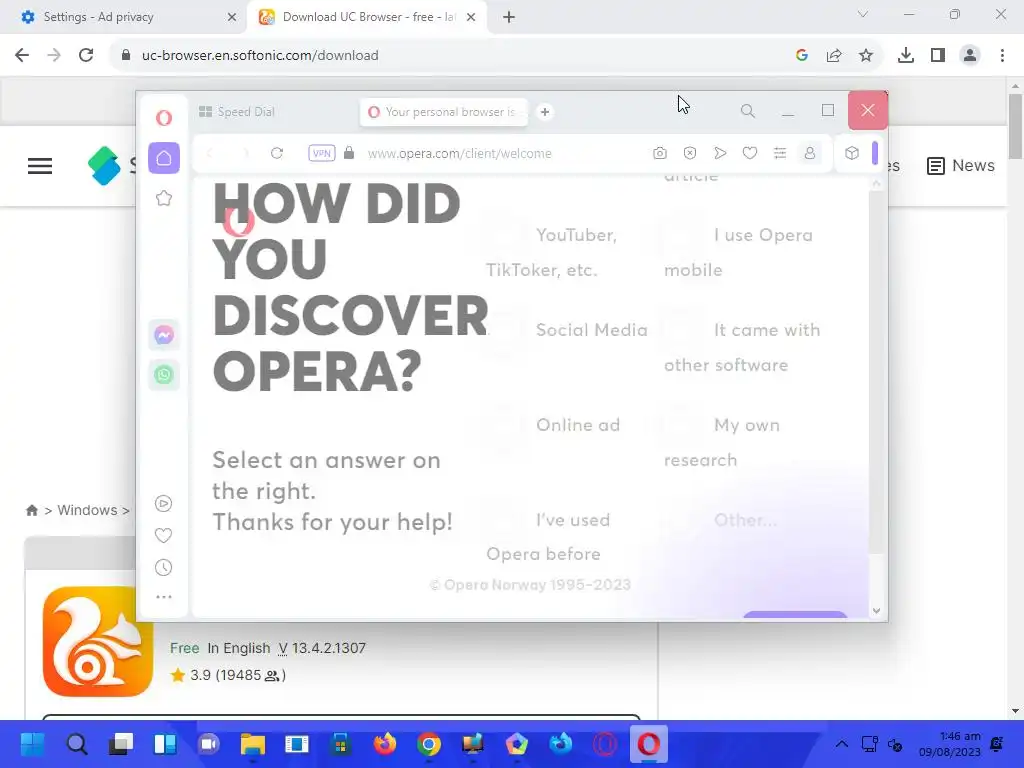Switch to Speed Dial tab in Opera
The image size is (1024, 768).
click(238, 112)
